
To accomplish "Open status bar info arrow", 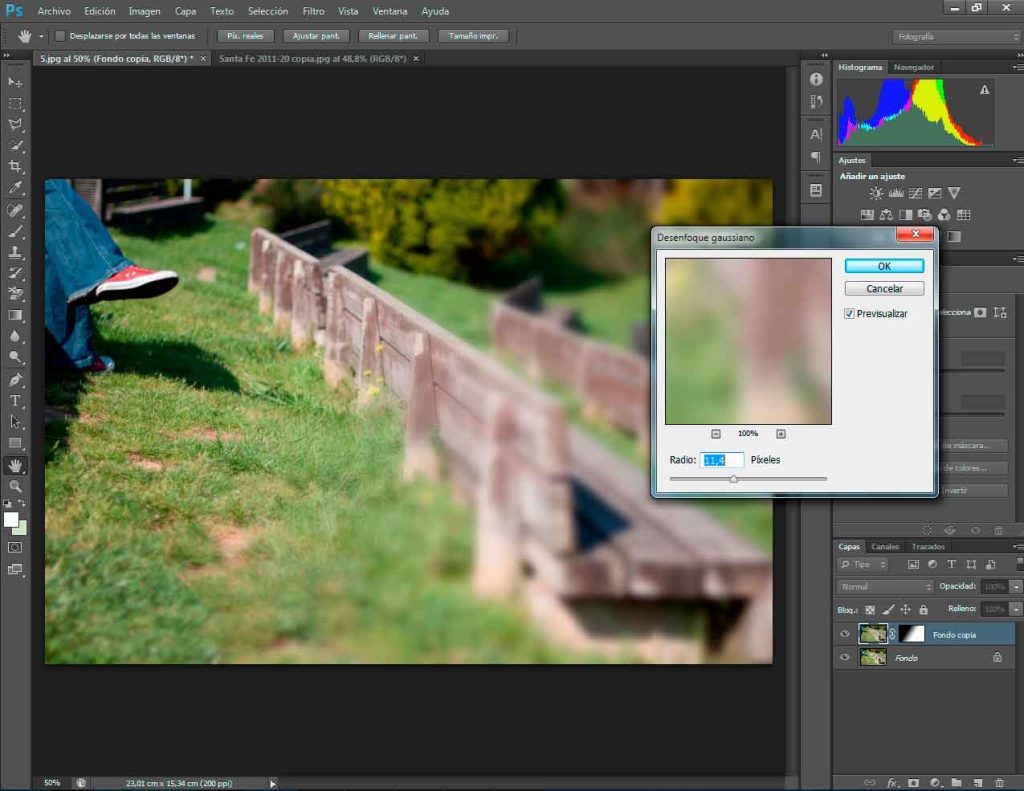I will click(x=273, y=783).
